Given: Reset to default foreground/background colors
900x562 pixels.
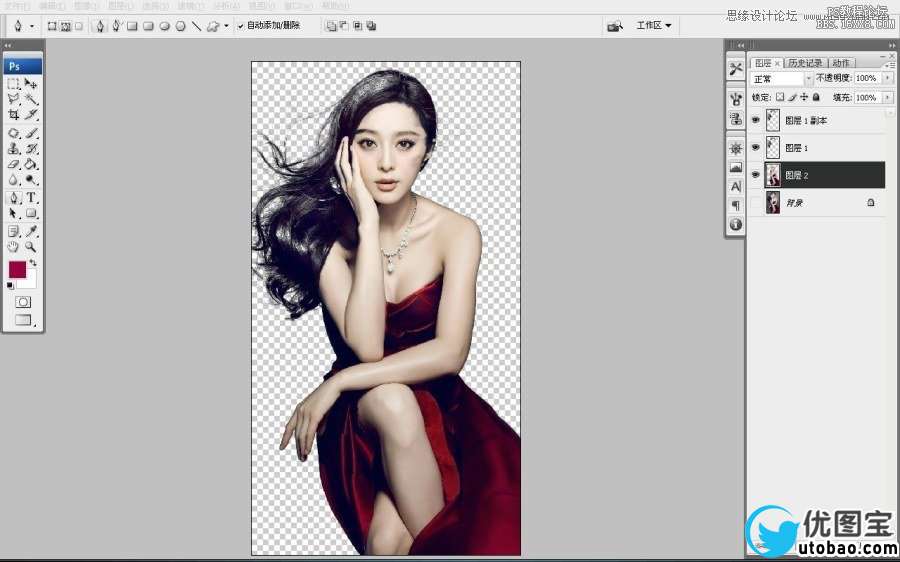Looking at the screenshot, I should pyautogui.click(x=10, y=285).
